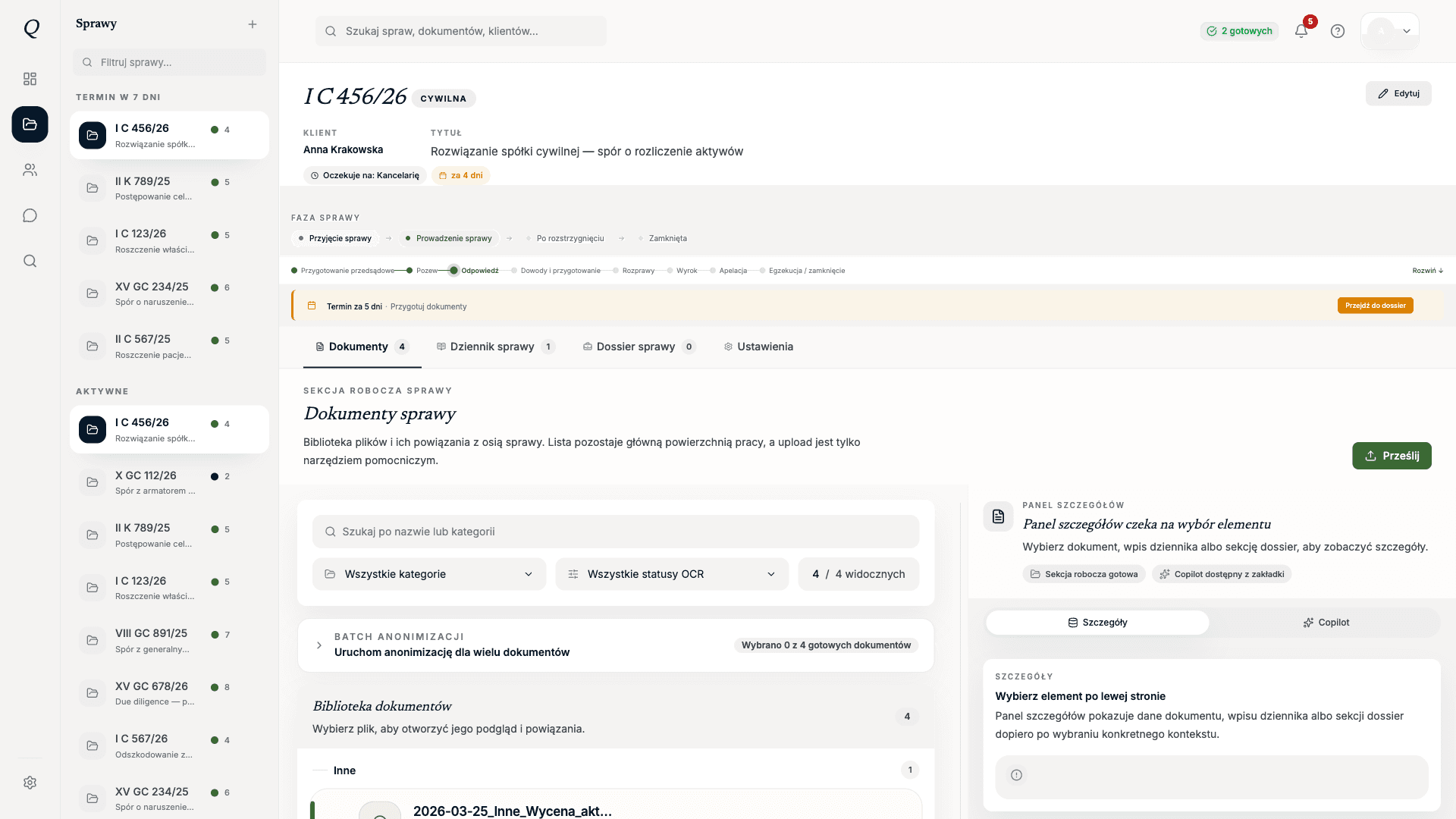This screenshot has width=1456, height=819.
Task: Open the clients (people) icon in sidebar
Action: pyautogui.click(x=30, y=170)
